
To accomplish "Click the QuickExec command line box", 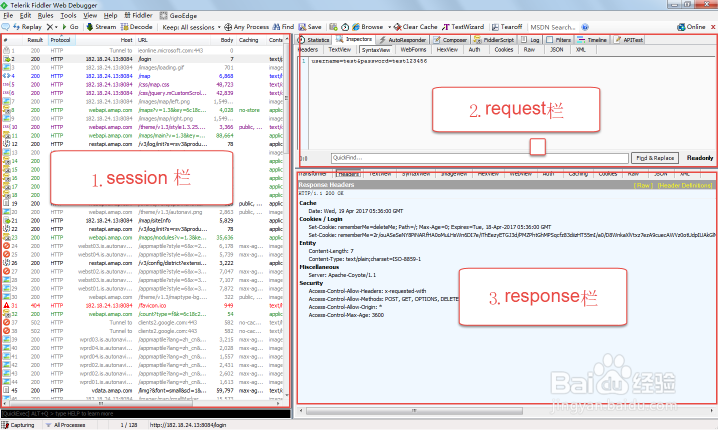I will (146, 414).
